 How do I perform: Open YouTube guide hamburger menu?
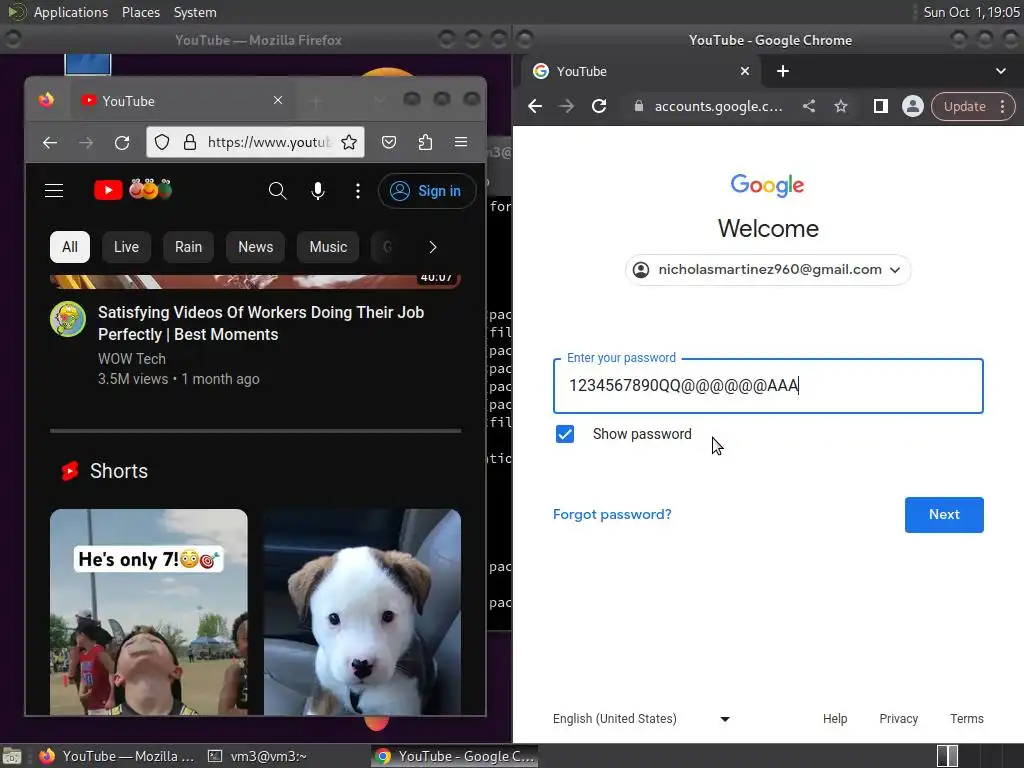[x=54, y=191]
